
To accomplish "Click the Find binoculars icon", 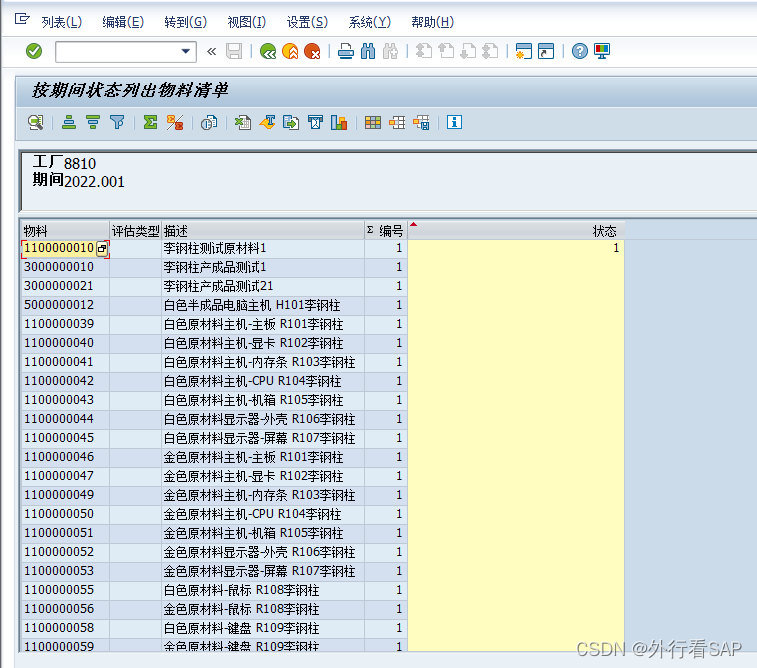I will tap(368, 51).
